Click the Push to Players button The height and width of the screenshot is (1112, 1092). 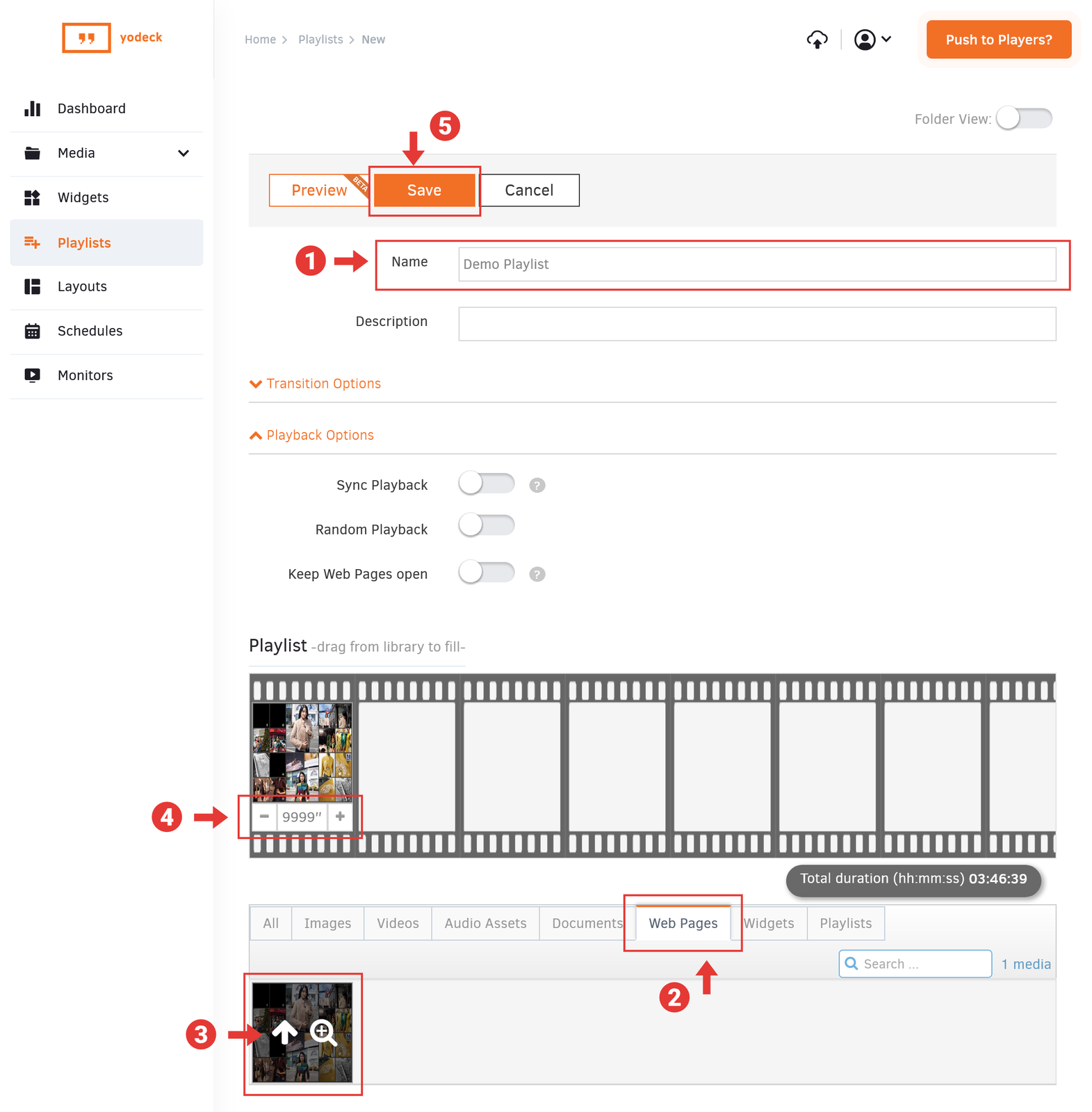[x=998, y=40]
